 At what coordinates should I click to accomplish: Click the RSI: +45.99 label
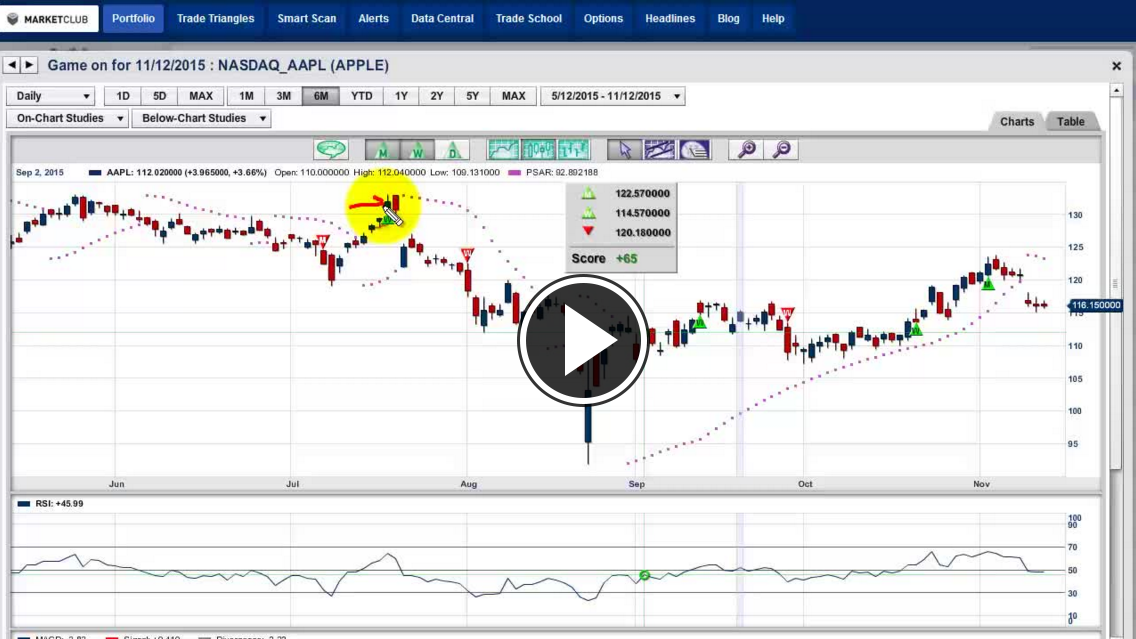coord(59,504)
